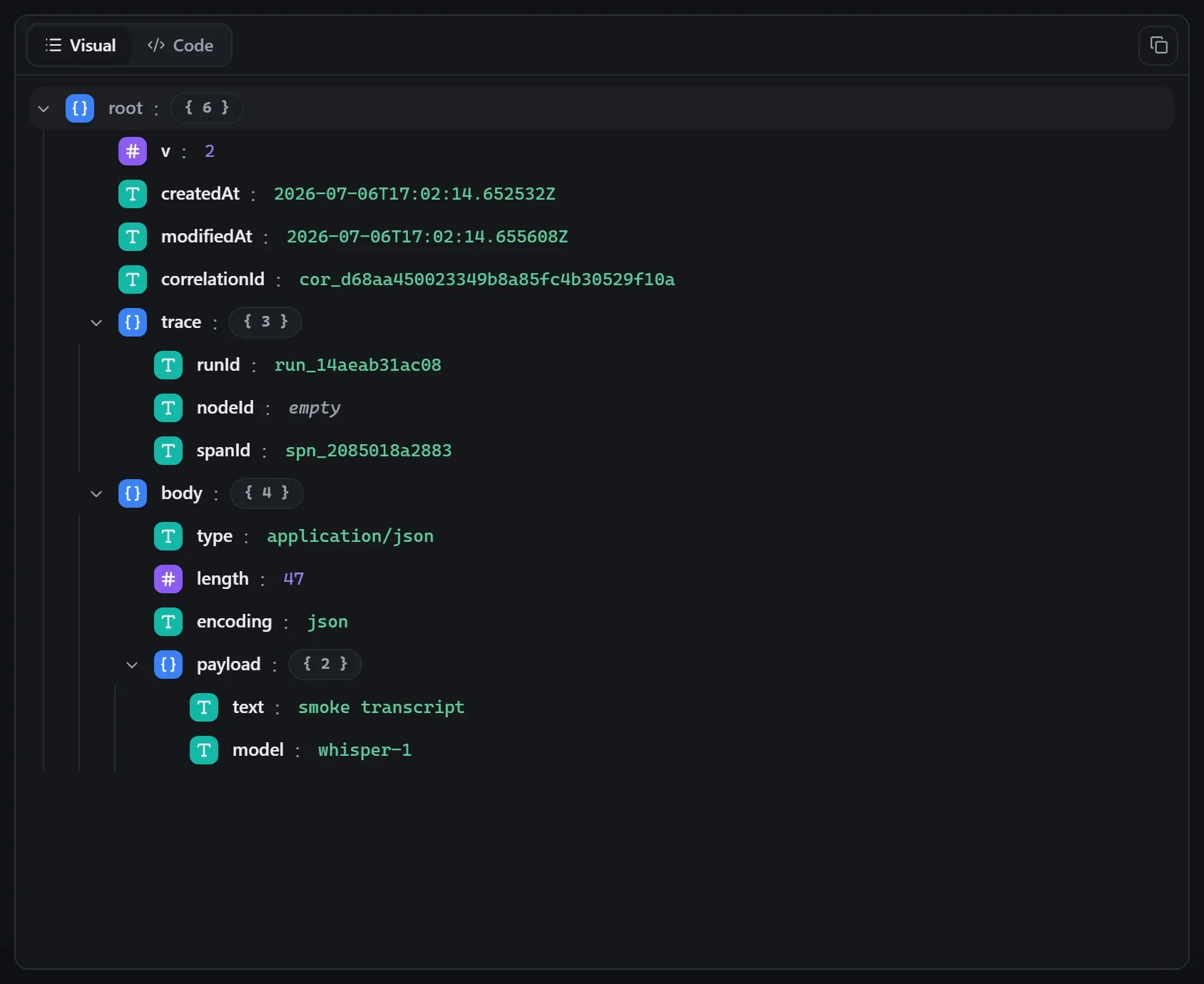This screenshot has width=1204, height=984.
Task: Click the trace { 3 } count badge
Action: coord(265,322)
